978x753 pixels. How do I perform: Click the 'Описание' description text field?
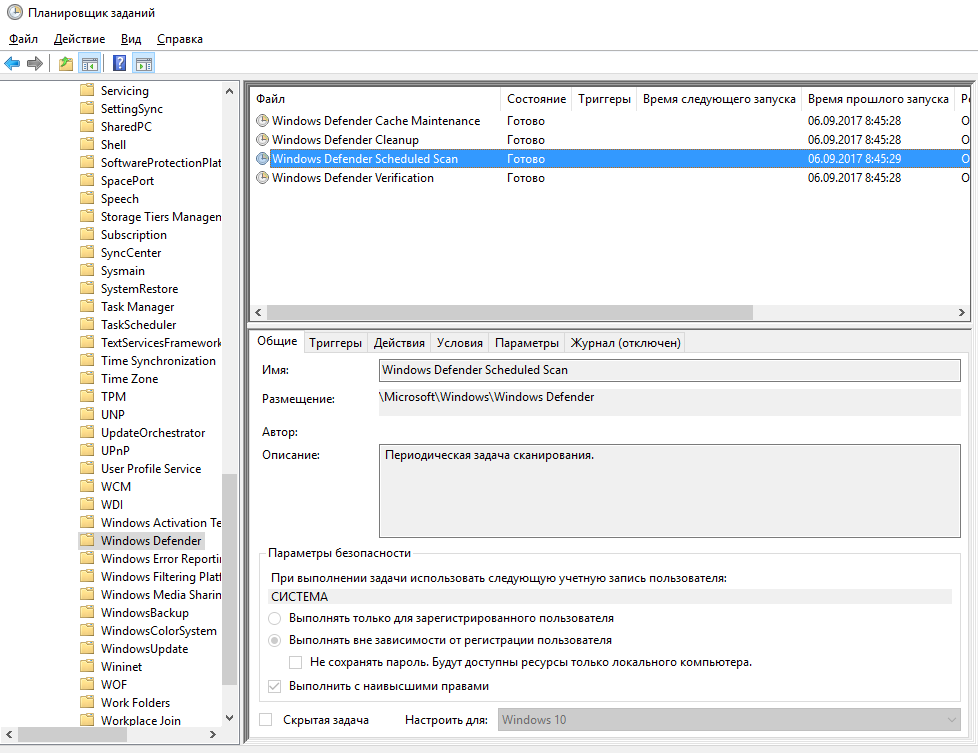point(668,491)
